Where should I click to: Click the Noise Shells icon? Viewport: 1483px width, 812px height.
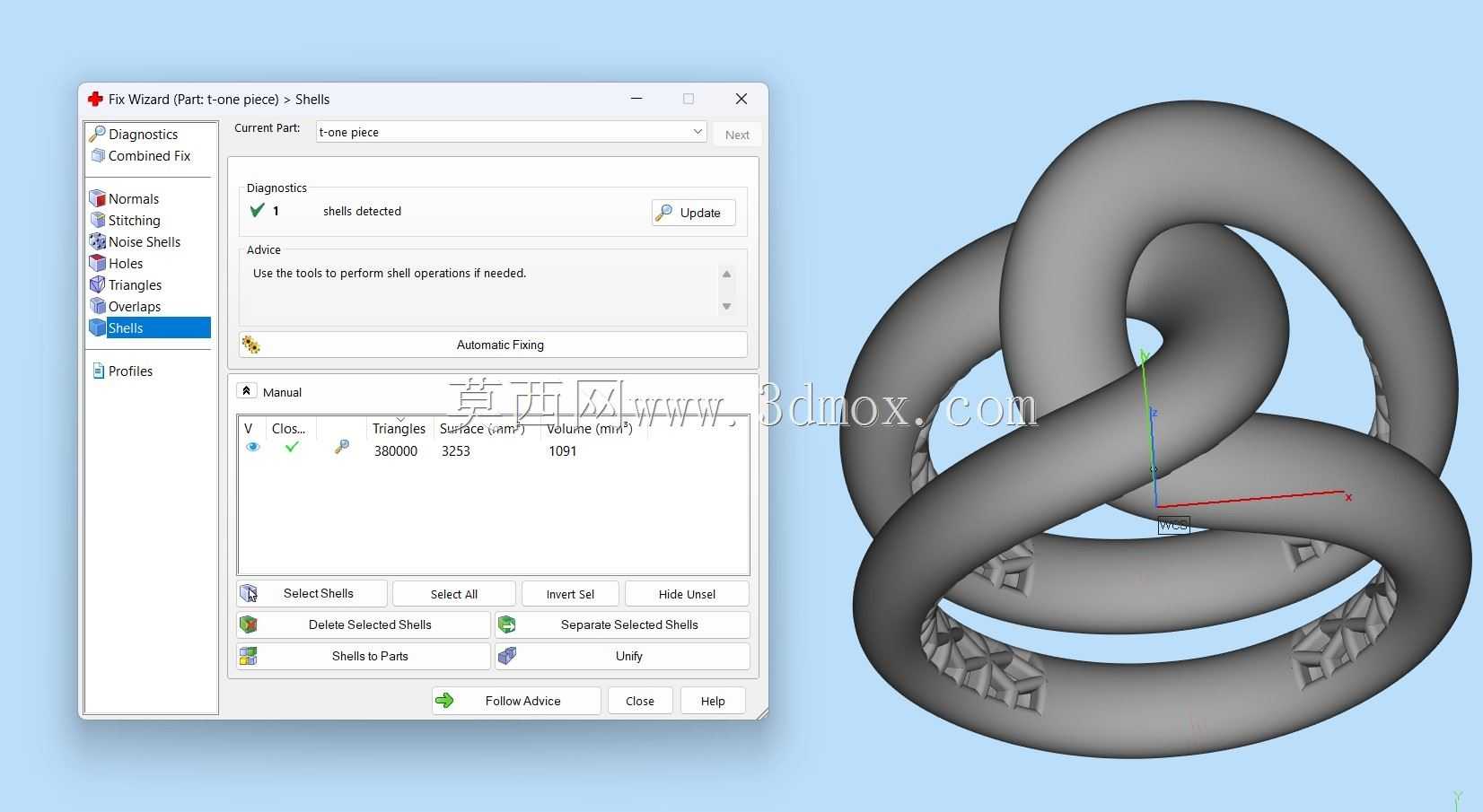(x=97, y=242)
